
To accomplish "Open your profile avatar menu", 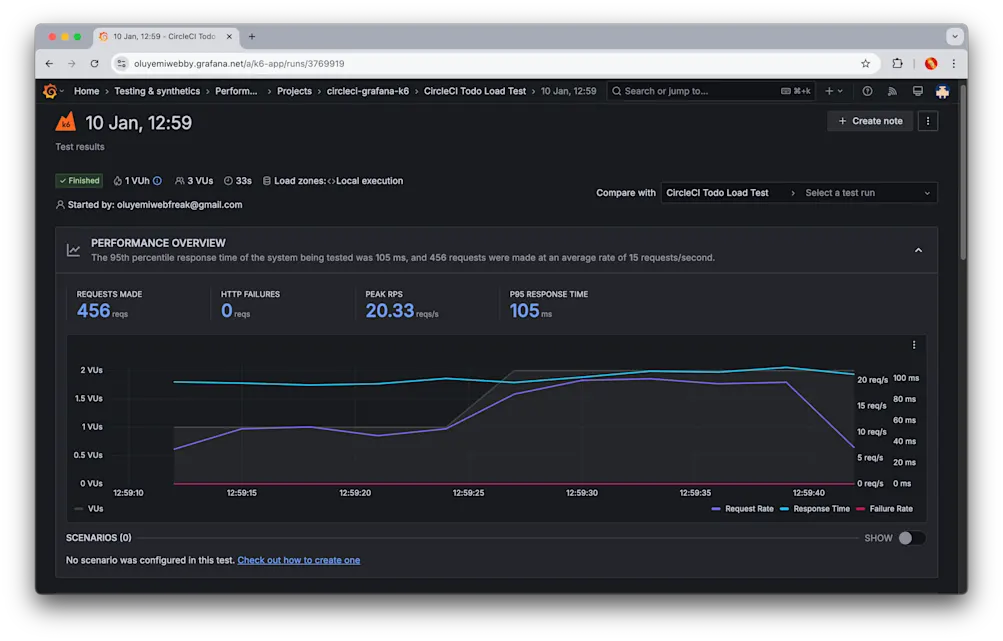I will [x=941, y=91].
